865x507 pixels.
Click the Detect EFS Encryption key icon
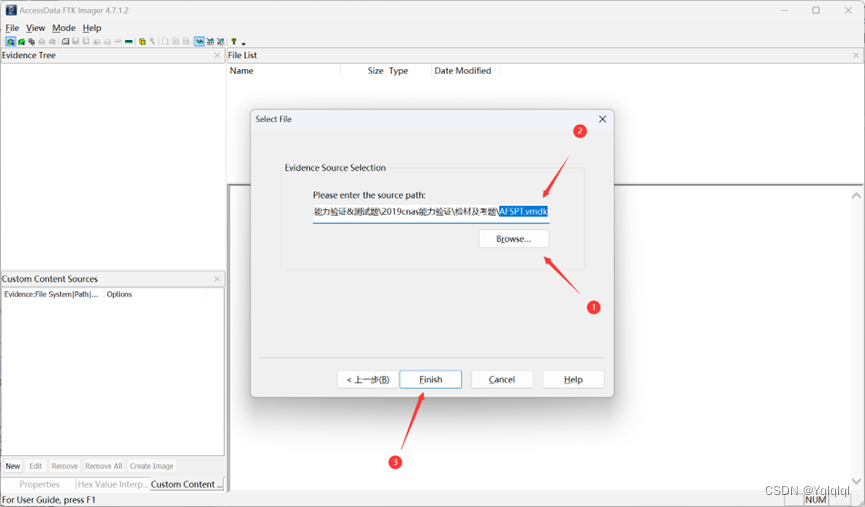(x=152, y=41)
